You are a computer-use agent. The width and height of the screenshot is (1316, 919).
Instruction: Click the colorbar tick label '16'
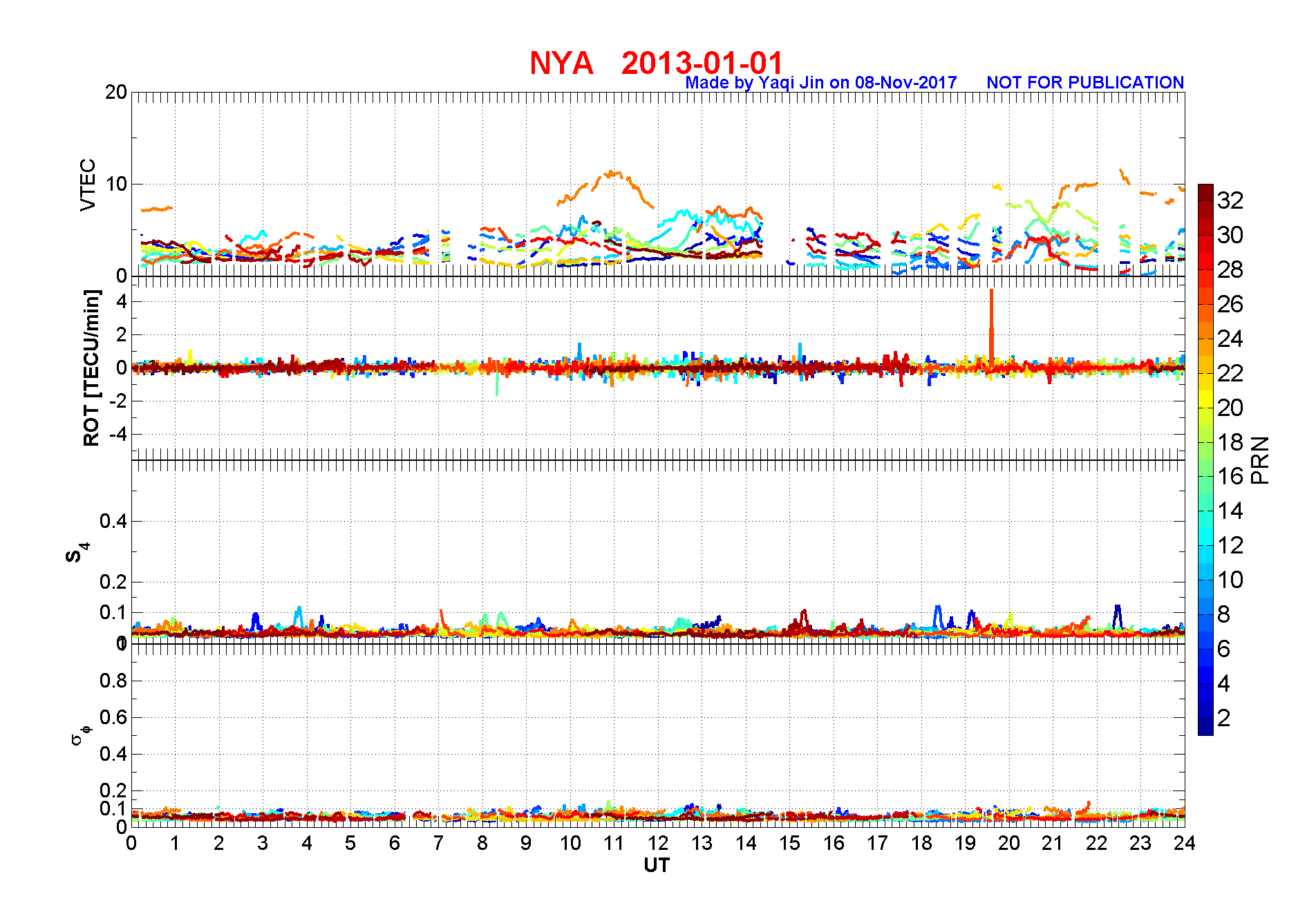(1230, 476)
